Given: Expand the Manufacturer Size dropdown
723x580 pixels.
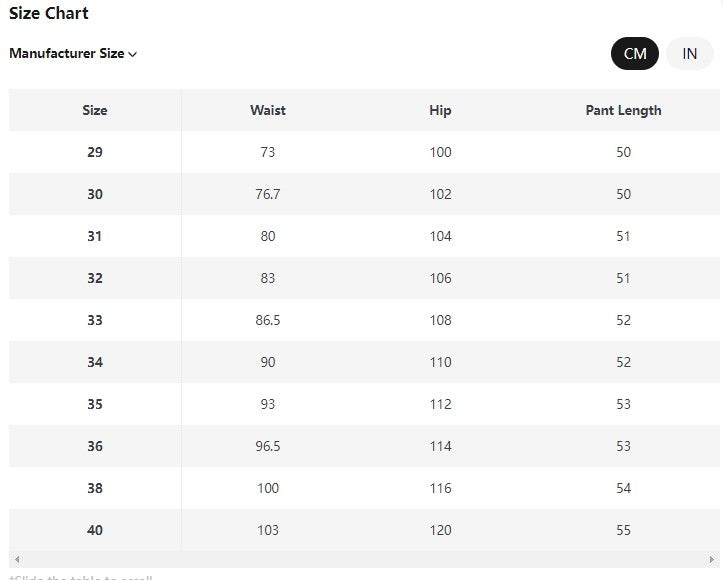Looking at the screenshot, I should [73, 54].
